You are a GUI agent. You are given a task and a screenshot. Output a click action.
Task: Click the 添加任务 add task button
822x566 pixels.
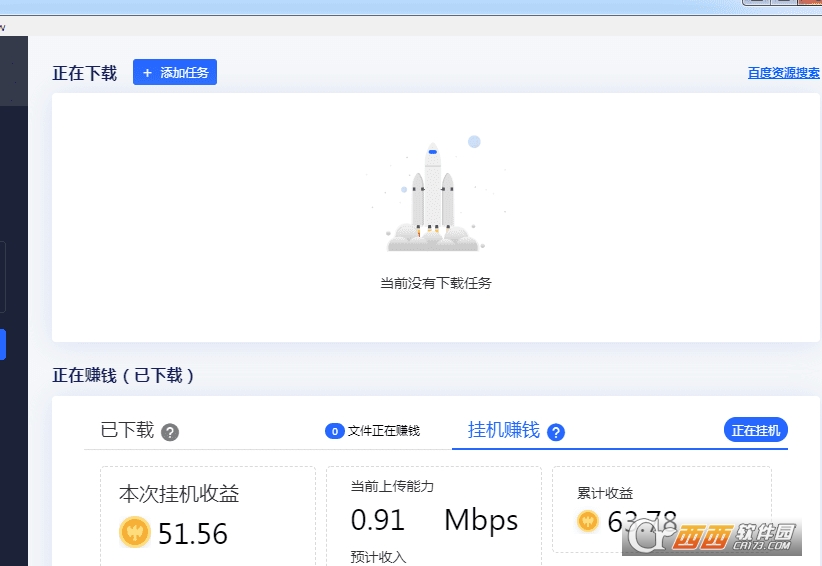(x=175, y=72)
